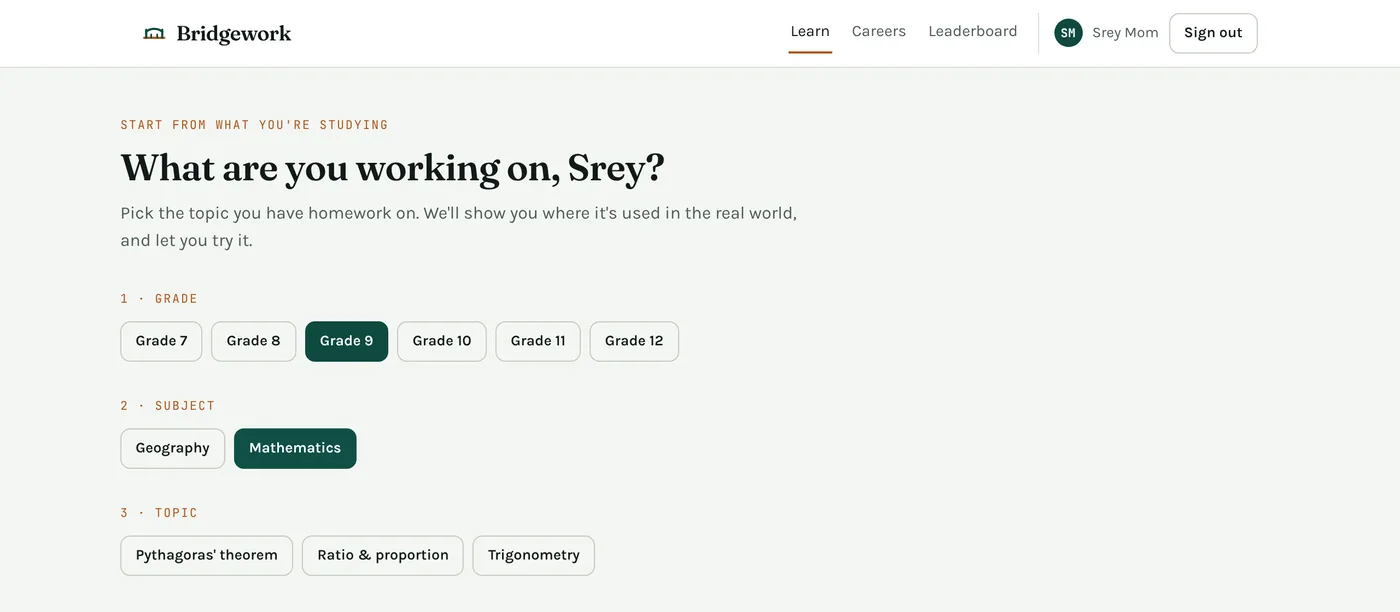This screenshot has width=1400, height=612.
Task: Click the "1 · GRADE" section label
Action: coord(159,299)
